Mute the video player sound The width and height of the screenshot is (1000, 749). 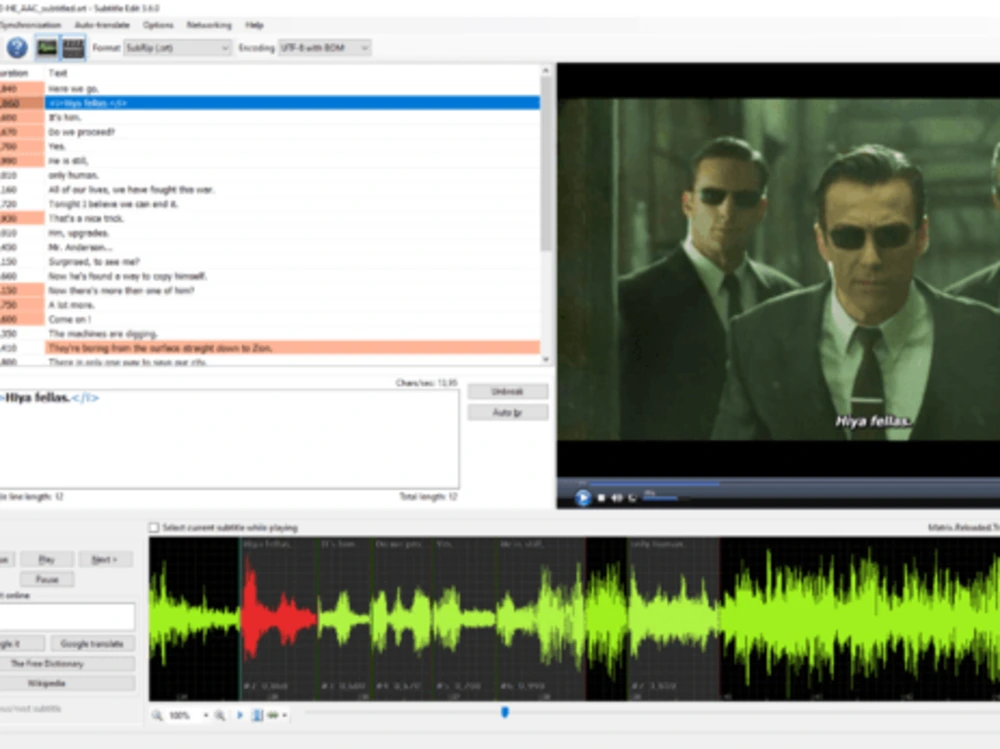coord(617,498)
